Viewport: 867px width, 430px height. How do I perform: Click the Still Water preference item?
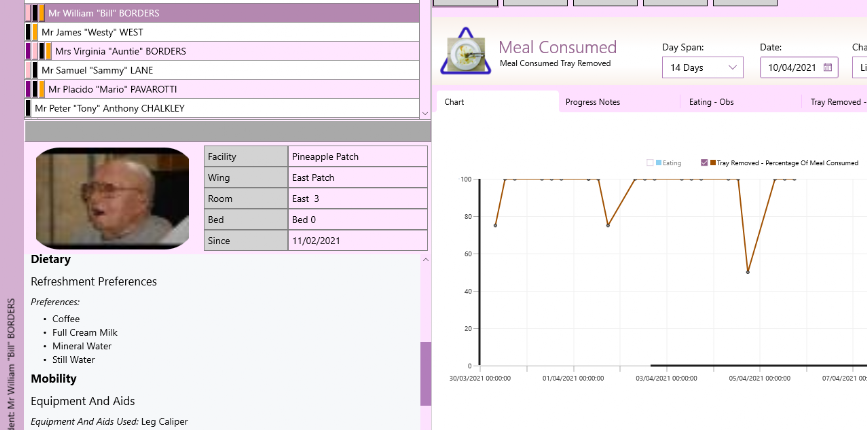74,360
